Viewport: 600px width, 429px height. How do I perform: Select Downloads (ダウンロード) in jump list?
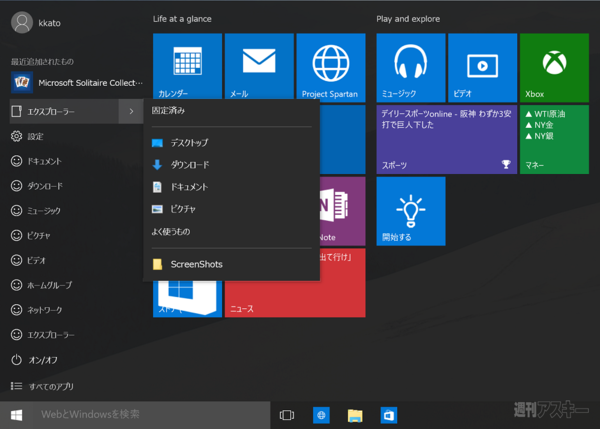232,165
